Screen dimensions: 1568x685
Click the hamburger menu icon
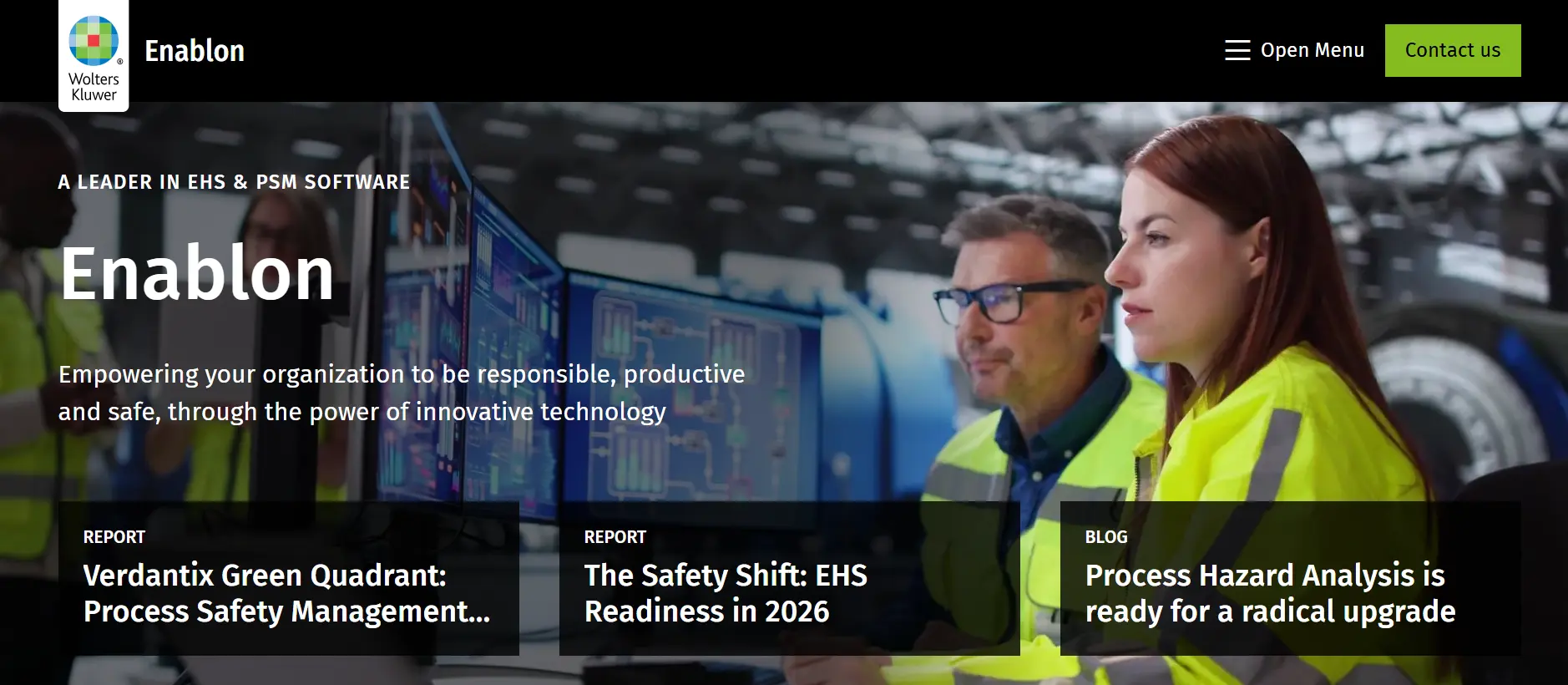tap(1237, 50)
